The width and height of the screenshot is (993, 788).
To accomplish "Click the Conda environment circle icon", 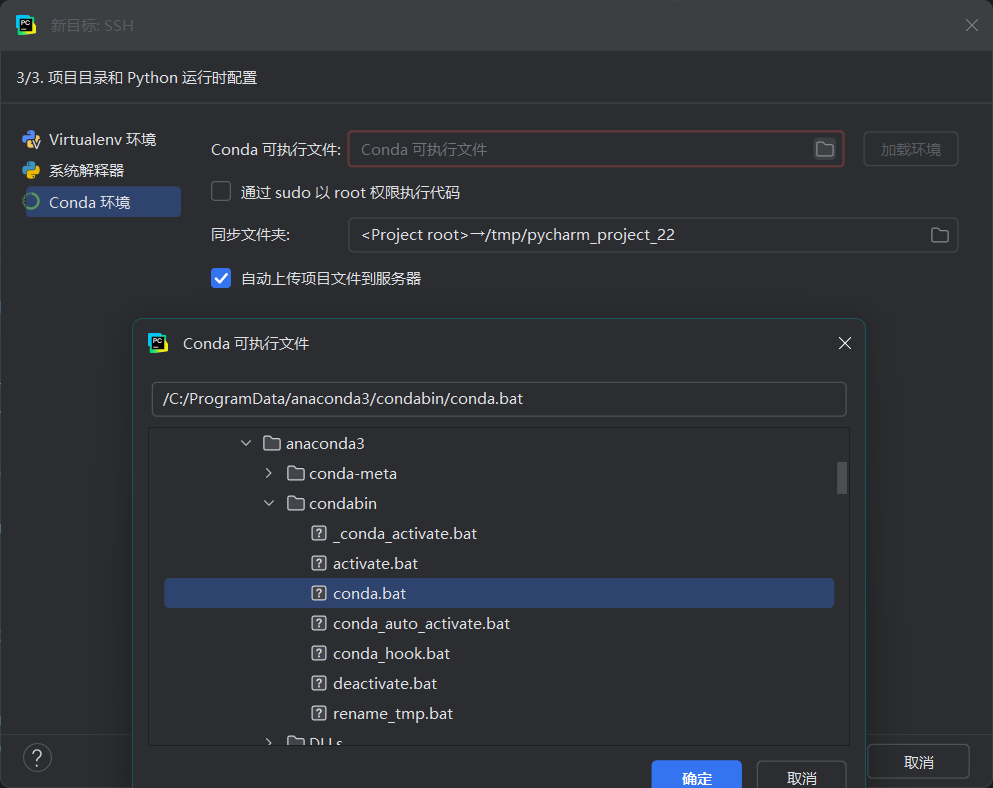I will pyautogui.click(x=31, y=201).
